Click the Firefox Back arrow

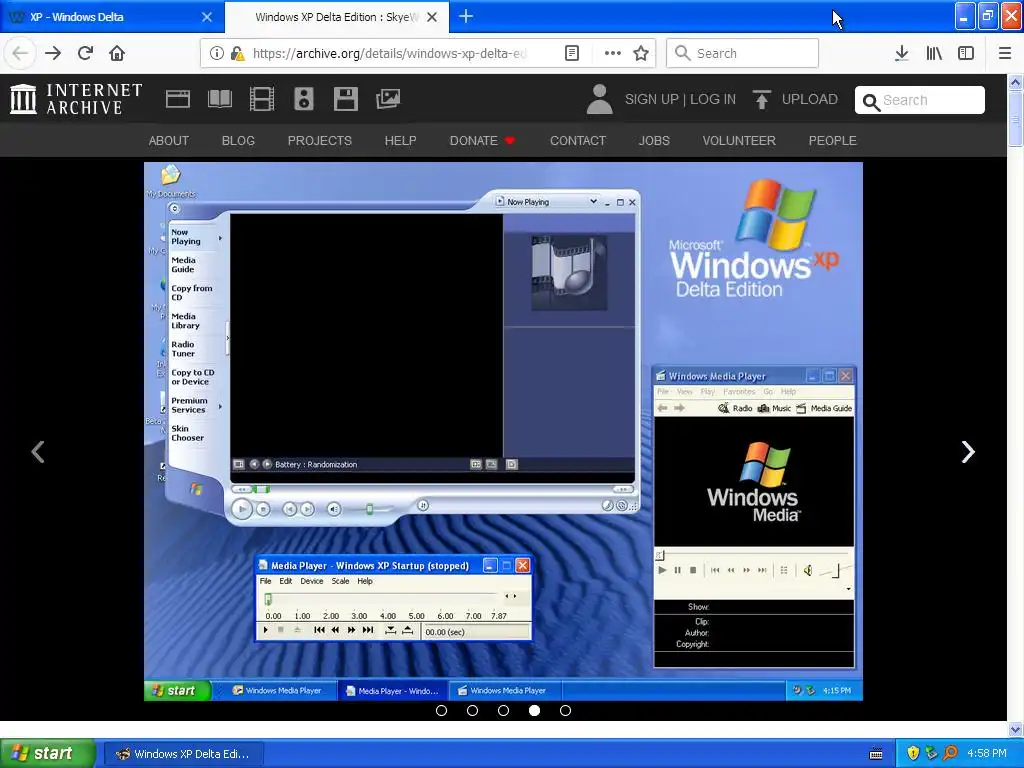coord(20,54)
